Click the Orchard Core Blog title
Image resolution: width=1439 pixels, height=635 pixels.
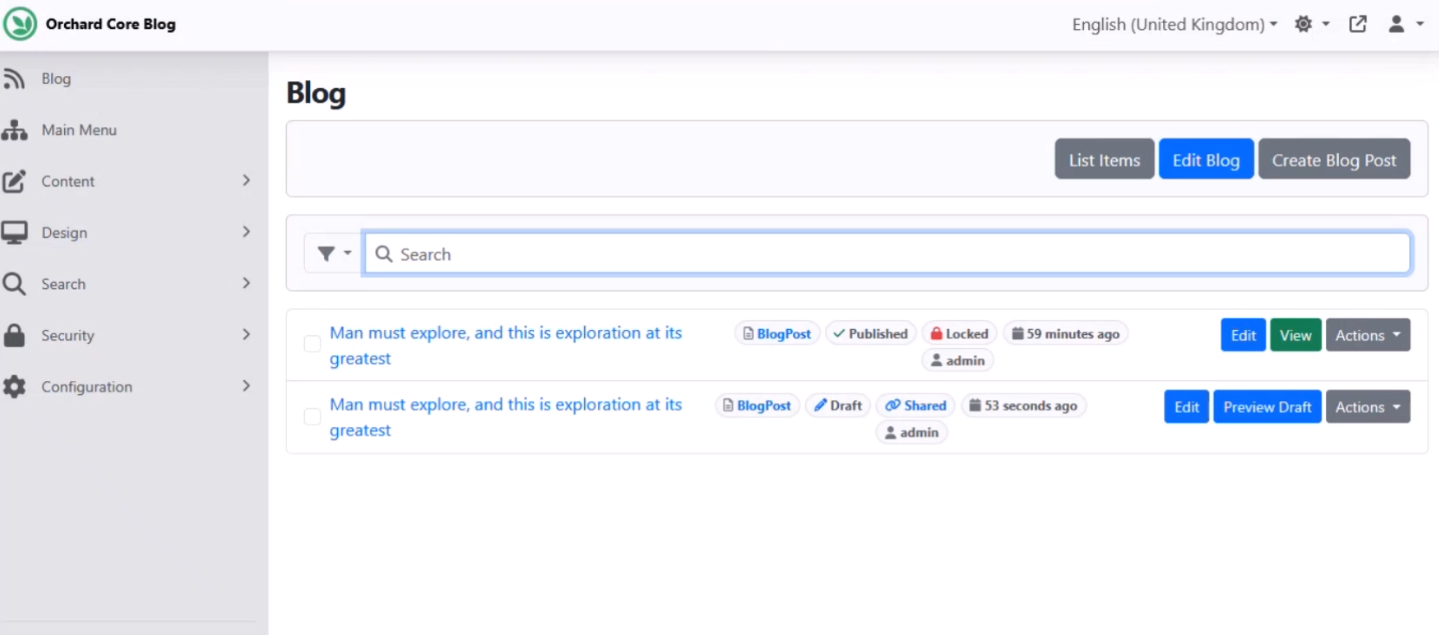pos(111,24)
